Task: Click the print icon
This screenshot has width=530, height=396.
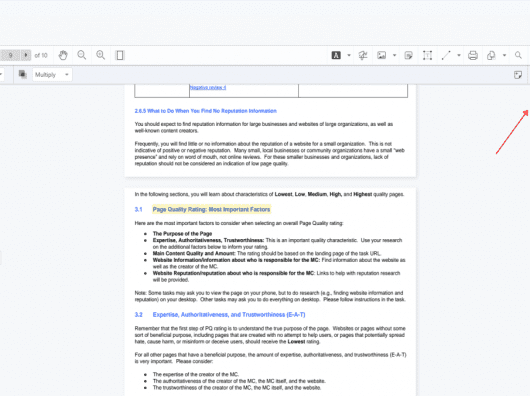Action: [x=473, y=55]
